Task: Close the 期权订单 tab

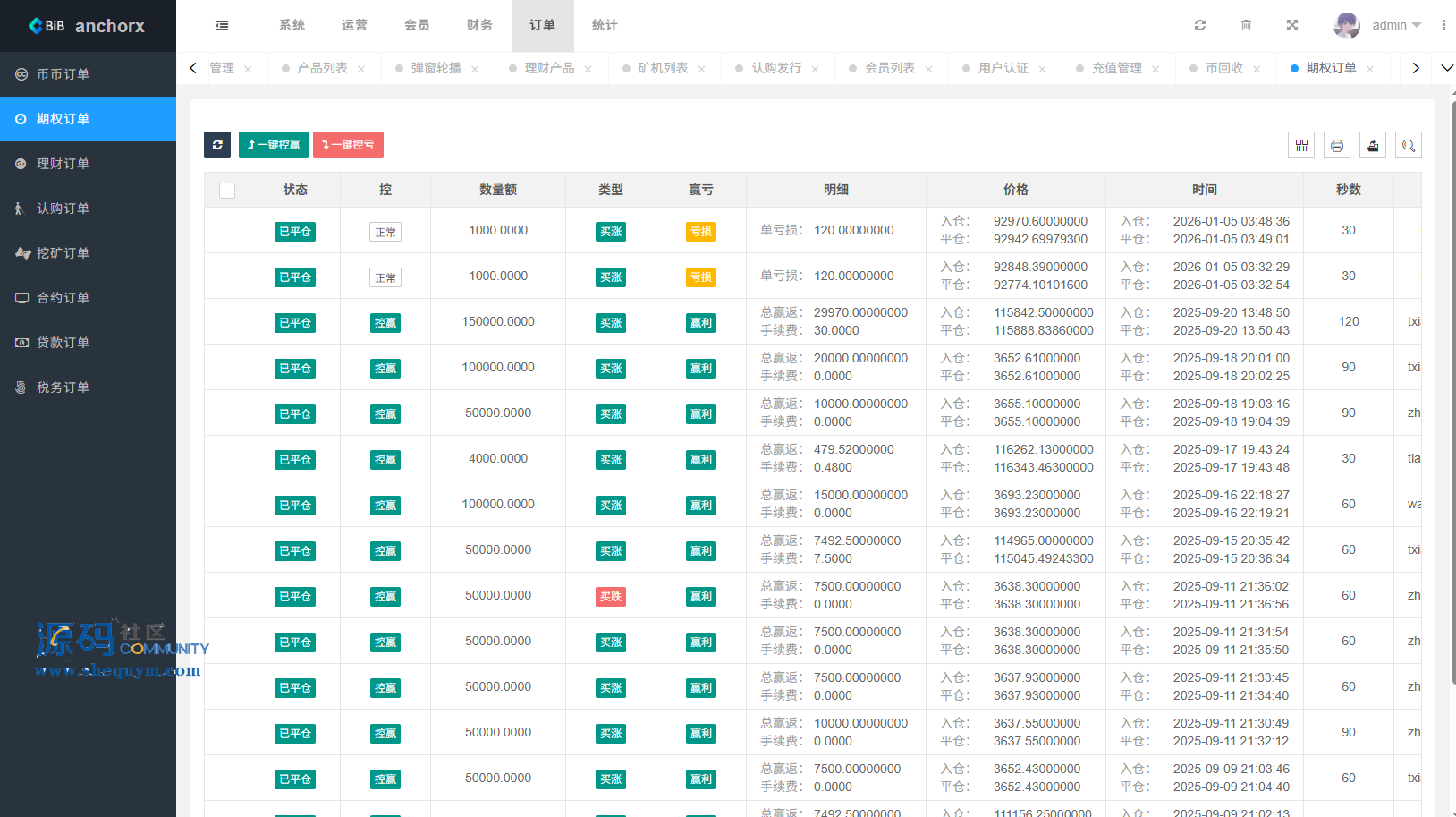Action: (1370, 70)
